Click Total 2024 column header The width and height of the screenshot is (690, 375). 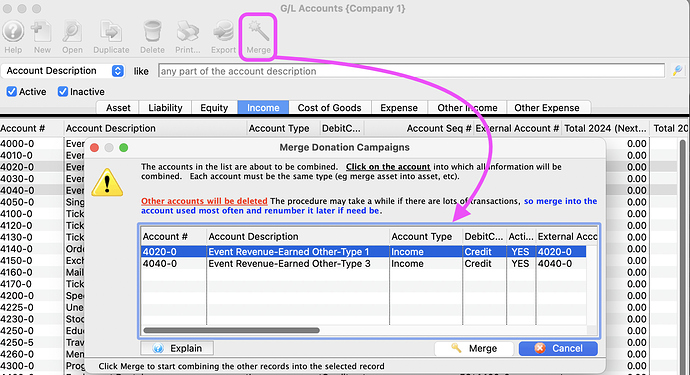(x=605, y=129)
